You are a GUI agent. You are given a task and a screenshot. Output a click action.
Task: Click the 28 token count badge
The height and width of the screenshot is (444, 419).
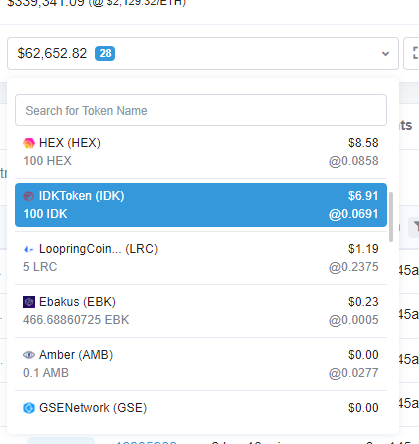tap(105, 53)
